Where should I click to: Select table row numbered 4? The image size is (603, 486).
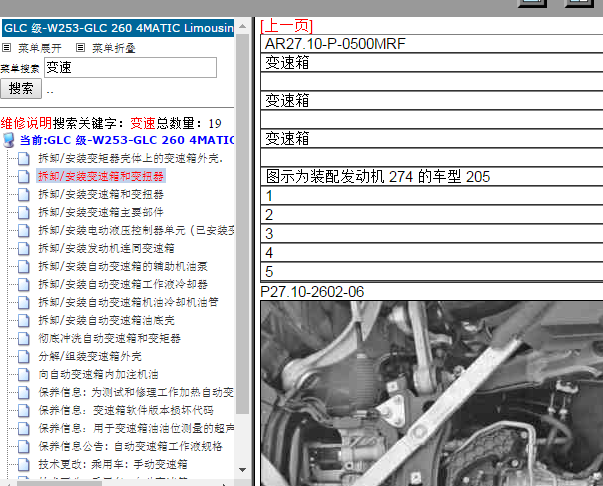[x=431, y=253]
